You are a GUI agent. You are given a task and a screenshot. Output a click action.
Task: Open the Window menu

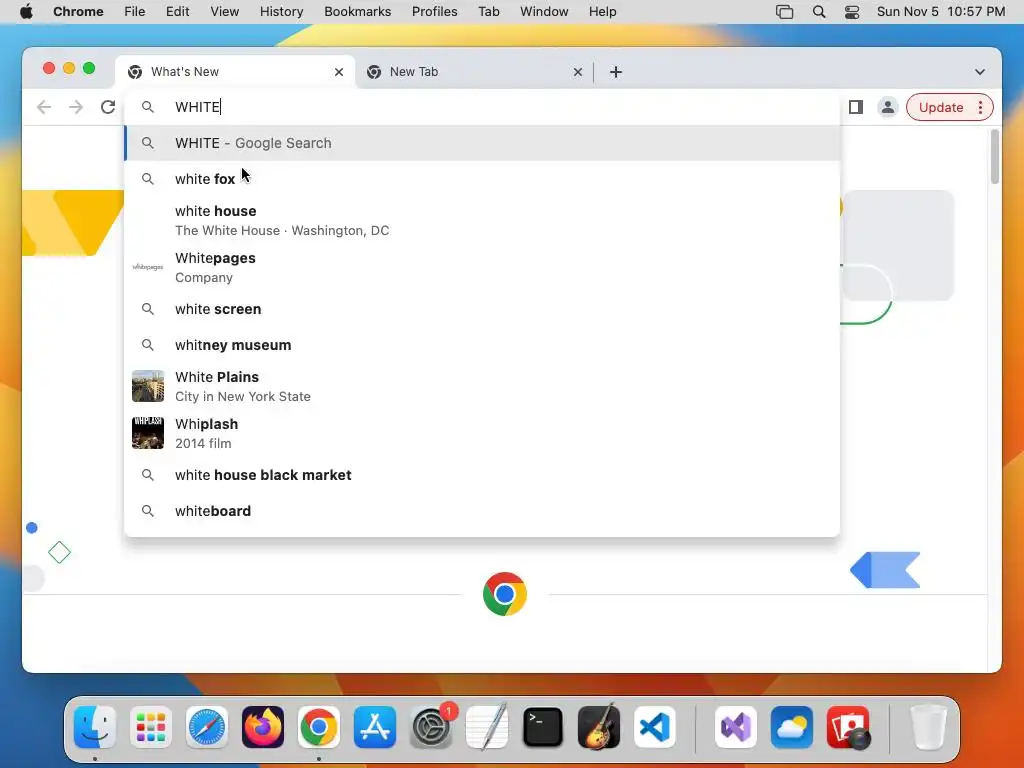coord(544,12)
